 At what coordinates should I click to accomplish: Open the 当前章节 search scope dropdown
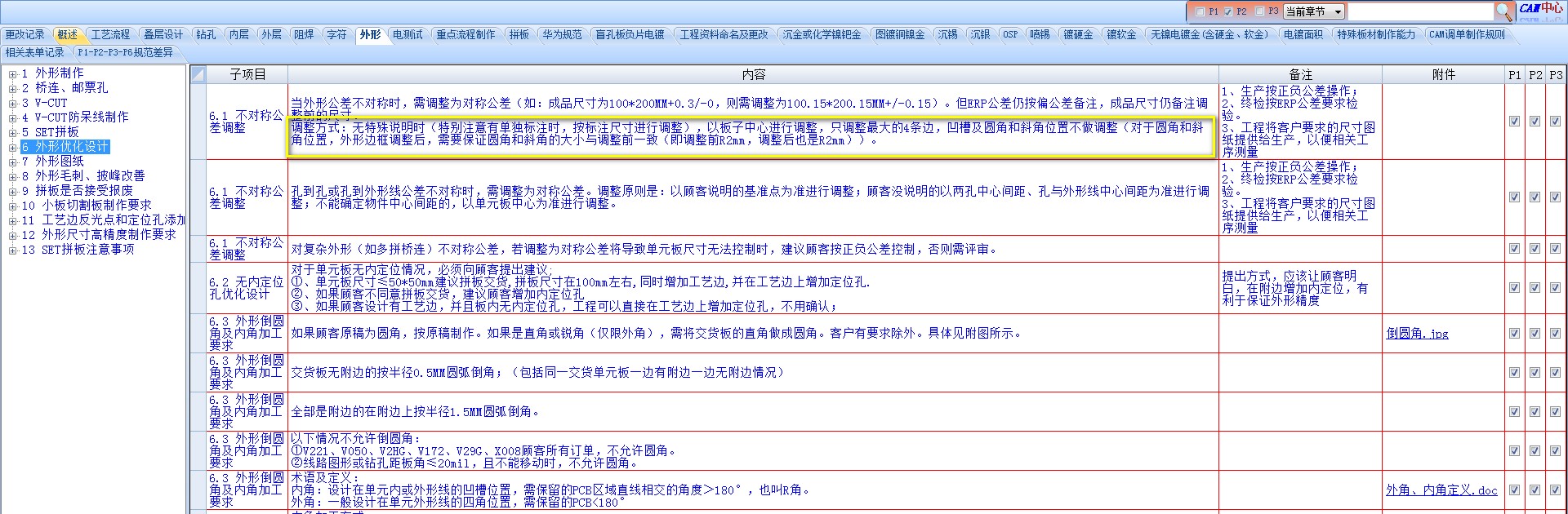[x=1314, y=11]
